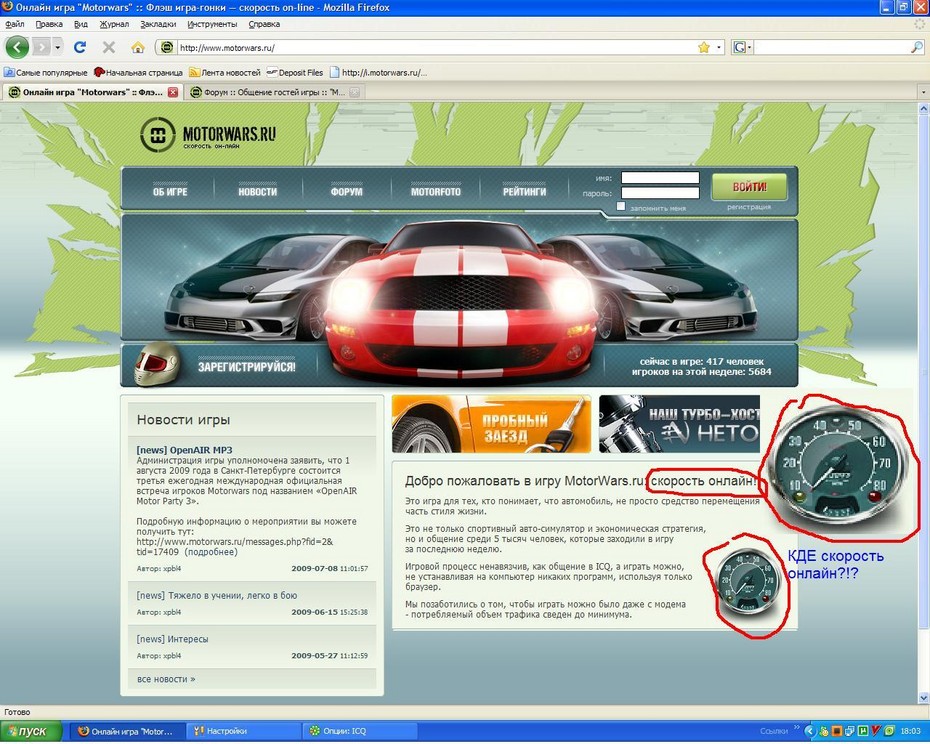The image size is (930, 744).
Task: Focus the имя username field
Action: coord(660,177)
